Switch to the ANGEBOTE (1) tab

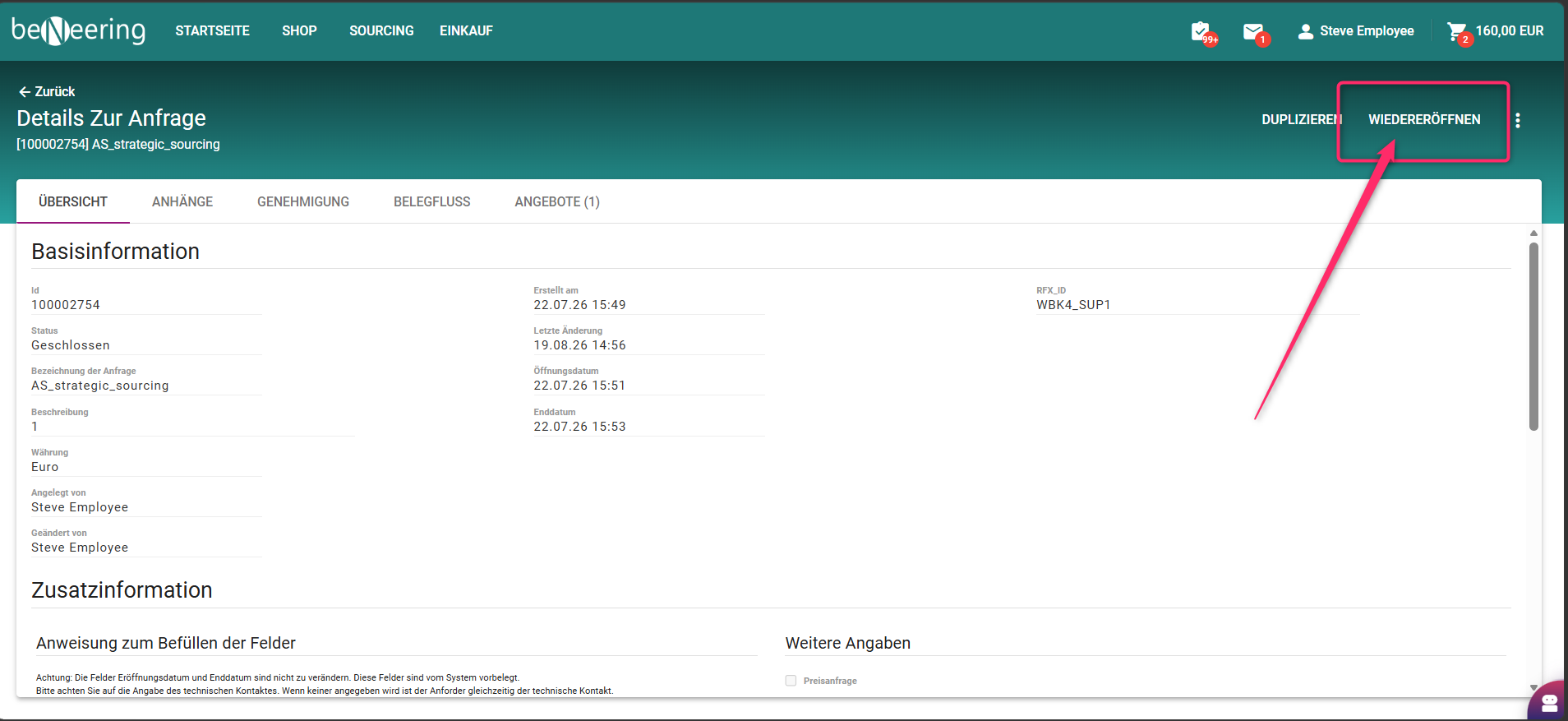coord(557,201)
